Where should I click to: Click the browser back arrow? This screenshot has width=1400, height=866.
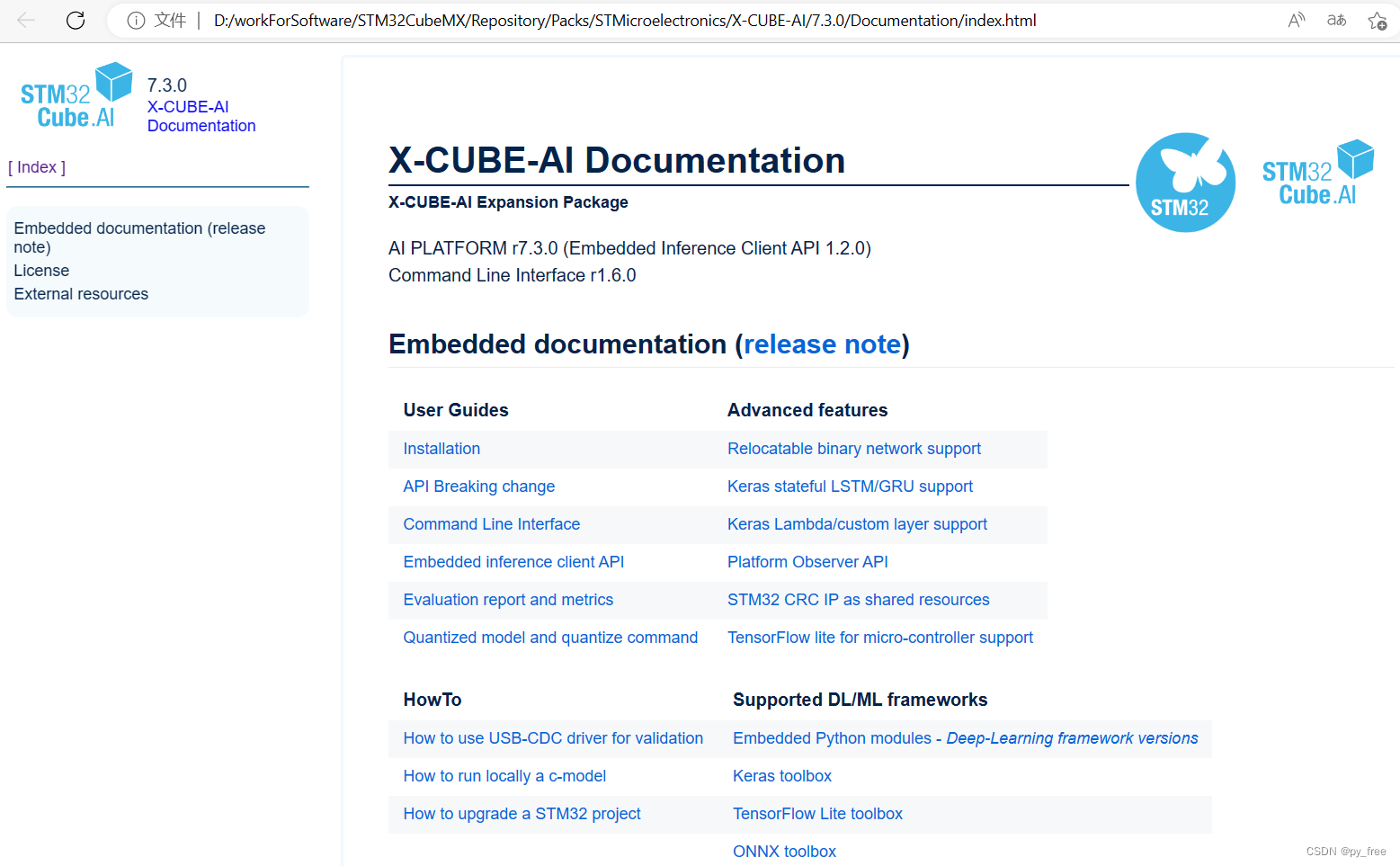[x=26, y=20]
